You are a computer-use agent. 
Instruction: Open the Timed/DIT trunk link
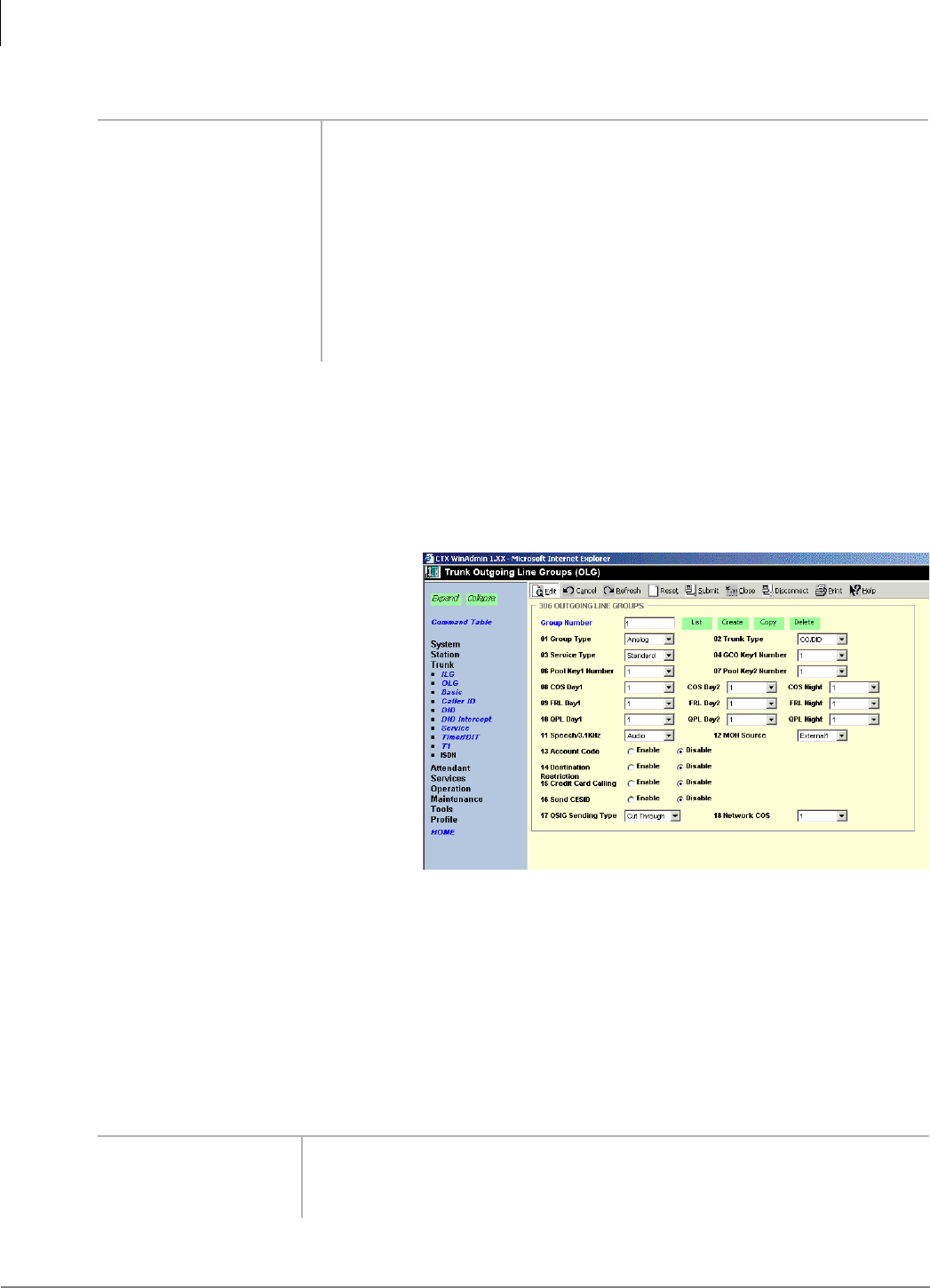(x=460, y=737)
